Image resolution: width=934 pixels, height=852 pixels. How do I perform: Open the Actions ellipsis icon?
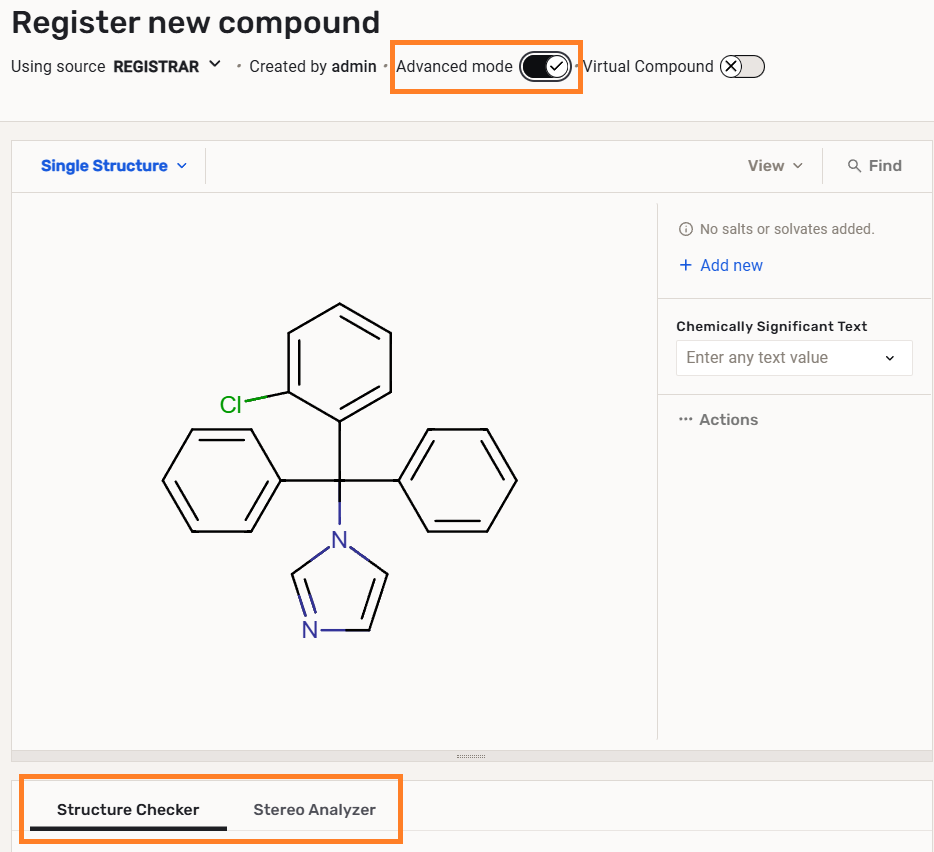pos(685,420)
